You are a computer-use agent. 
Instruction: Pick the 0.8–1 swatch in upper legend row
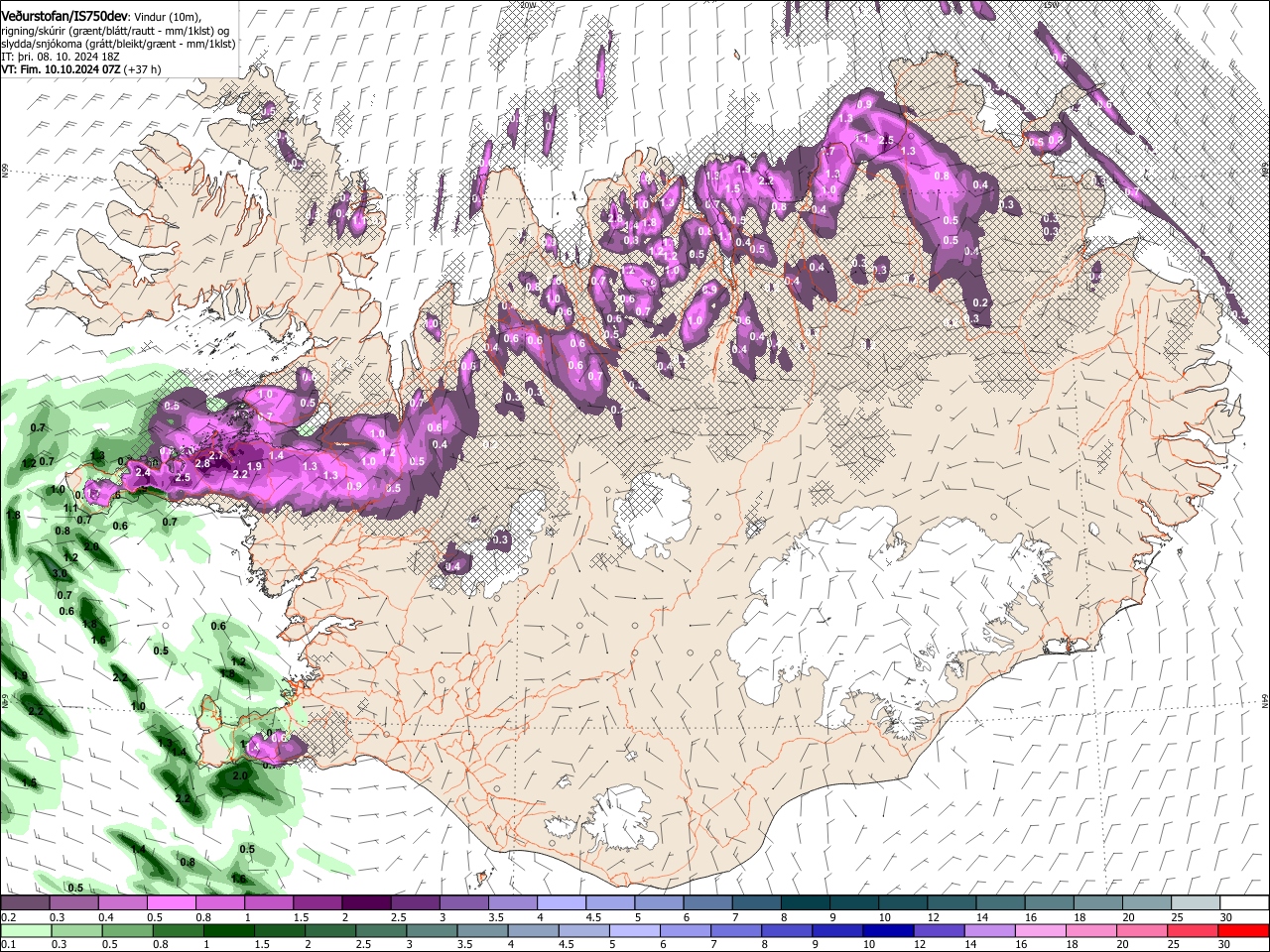[220, 903]
